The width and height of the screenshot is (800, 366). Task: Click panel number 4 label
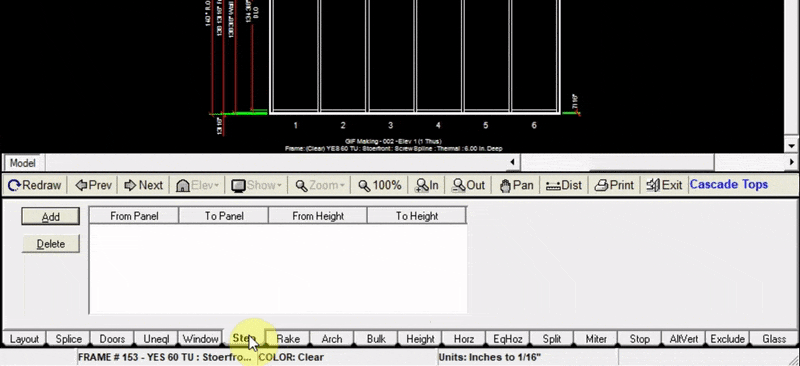438,125
